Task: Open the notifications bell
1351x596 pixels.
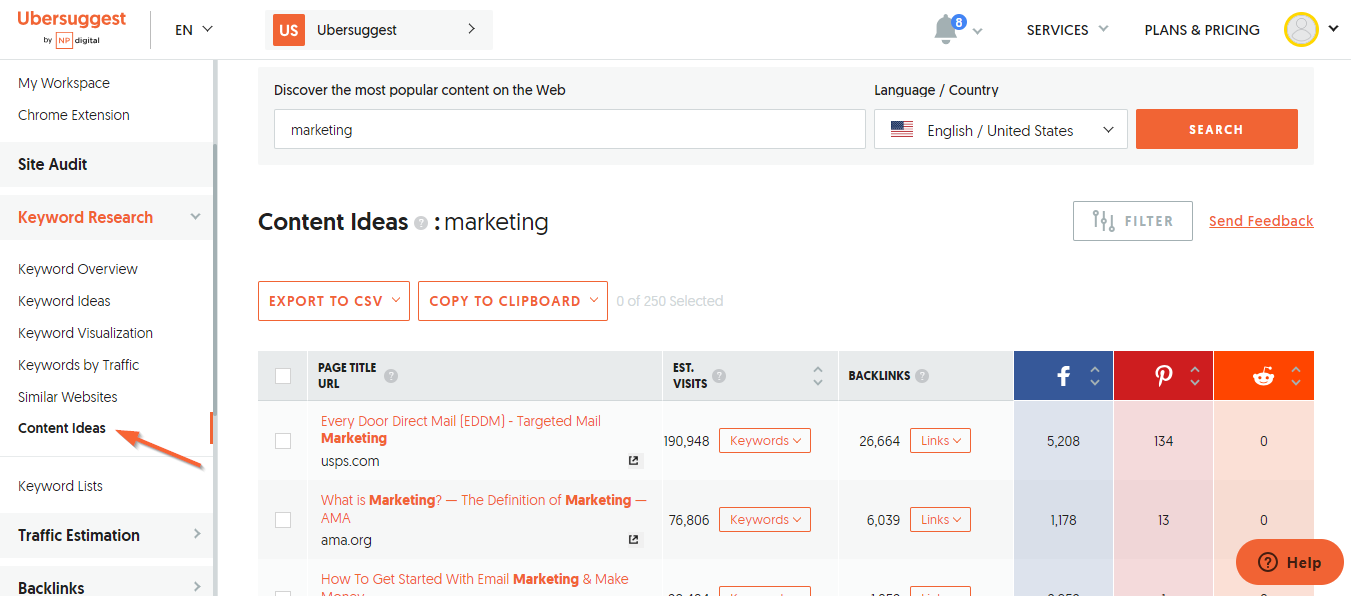Action: (x=946, y=30)
